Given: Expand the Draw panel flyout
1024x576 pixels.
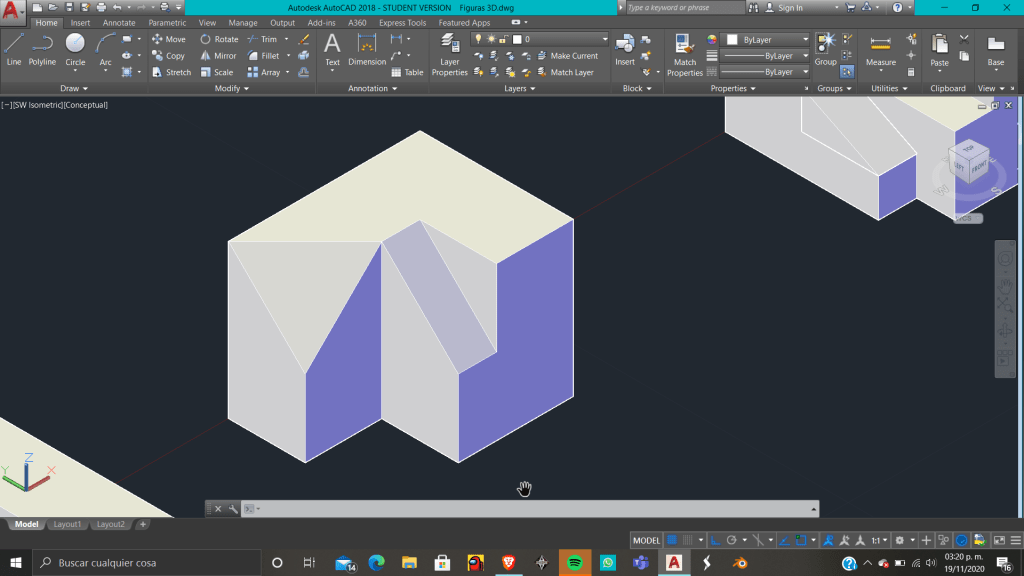Looking at the screenshot, I should (x=74, y=88).
